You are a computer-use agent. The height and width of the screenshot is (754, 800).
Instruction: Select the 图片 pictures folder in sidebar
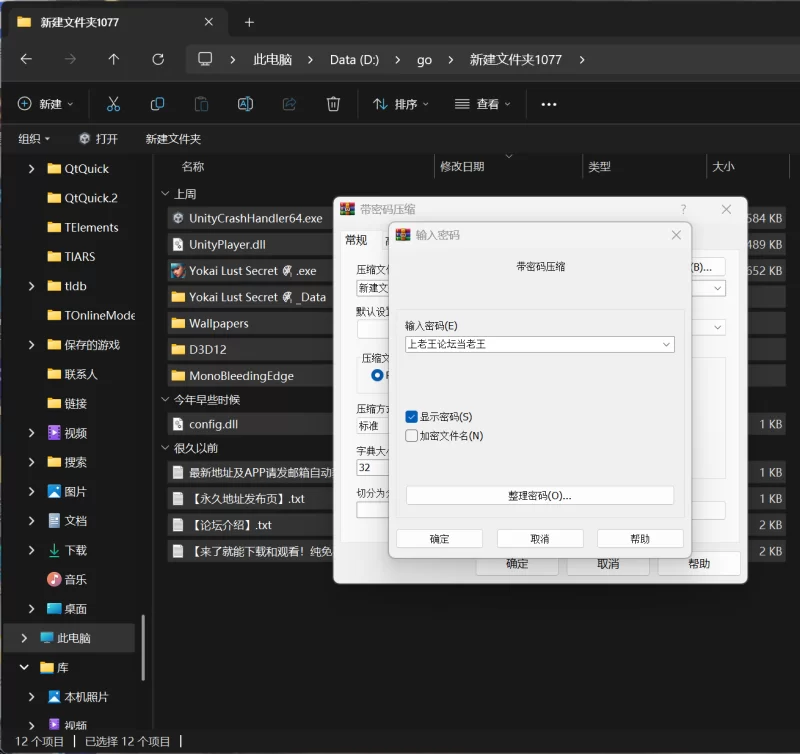coord(67,491)
